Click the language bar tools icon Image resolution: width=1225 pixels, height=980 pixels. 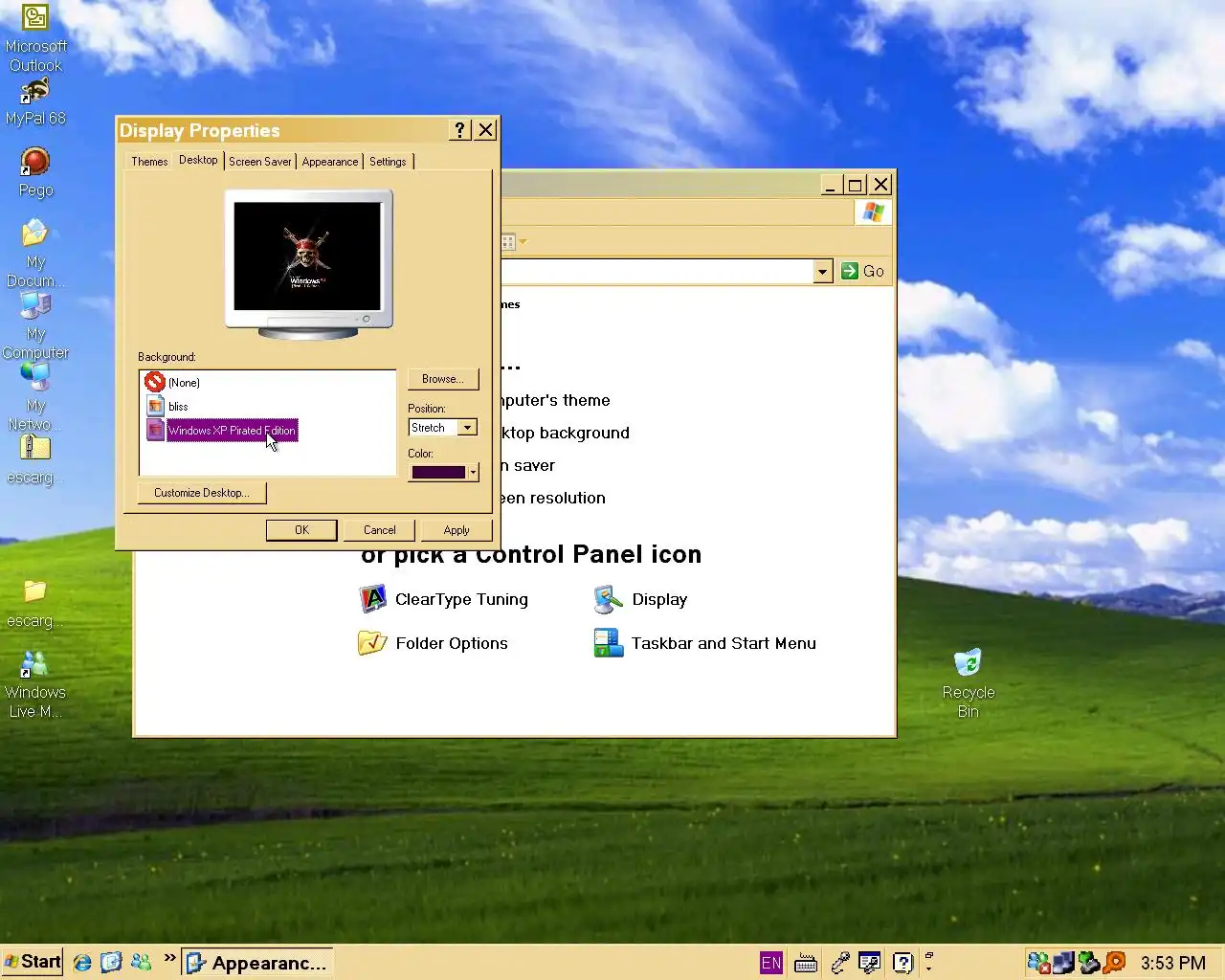click(870, 963)
